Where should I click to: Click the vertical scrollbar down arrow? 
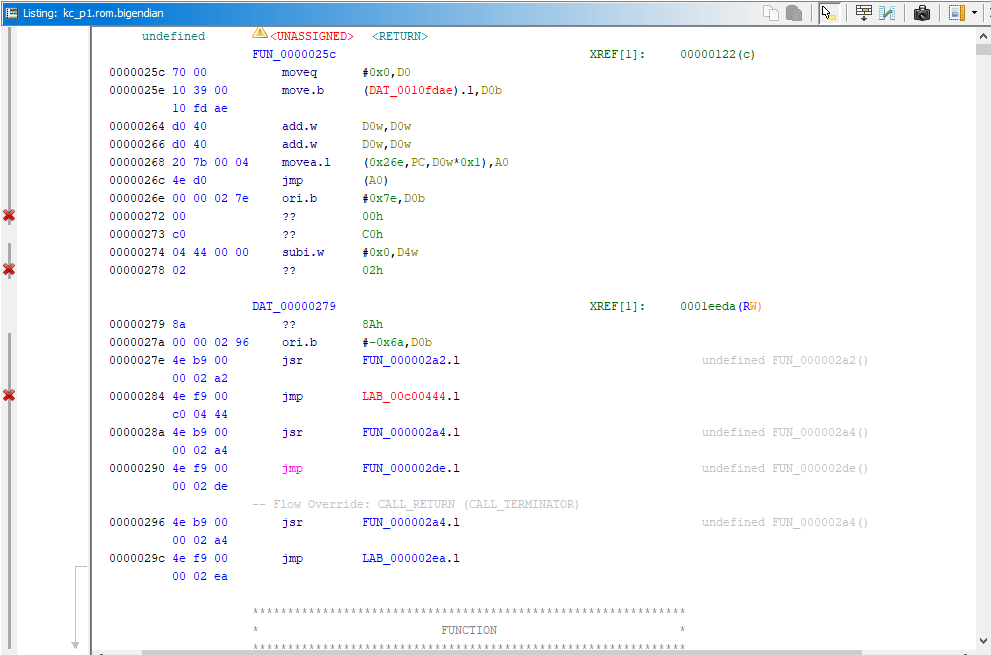(983, 640)
